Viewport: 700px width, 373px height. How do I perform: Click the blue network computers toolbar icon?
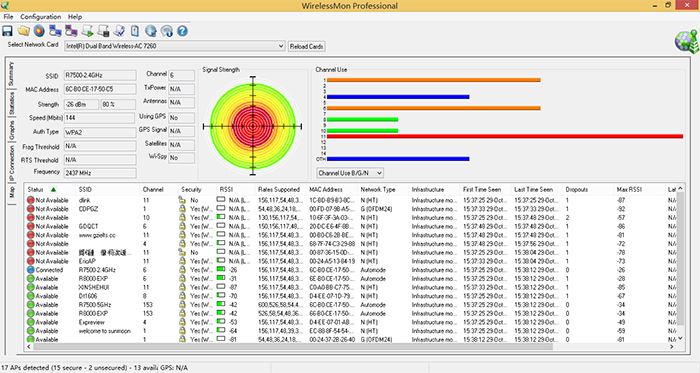click(55, 31)
